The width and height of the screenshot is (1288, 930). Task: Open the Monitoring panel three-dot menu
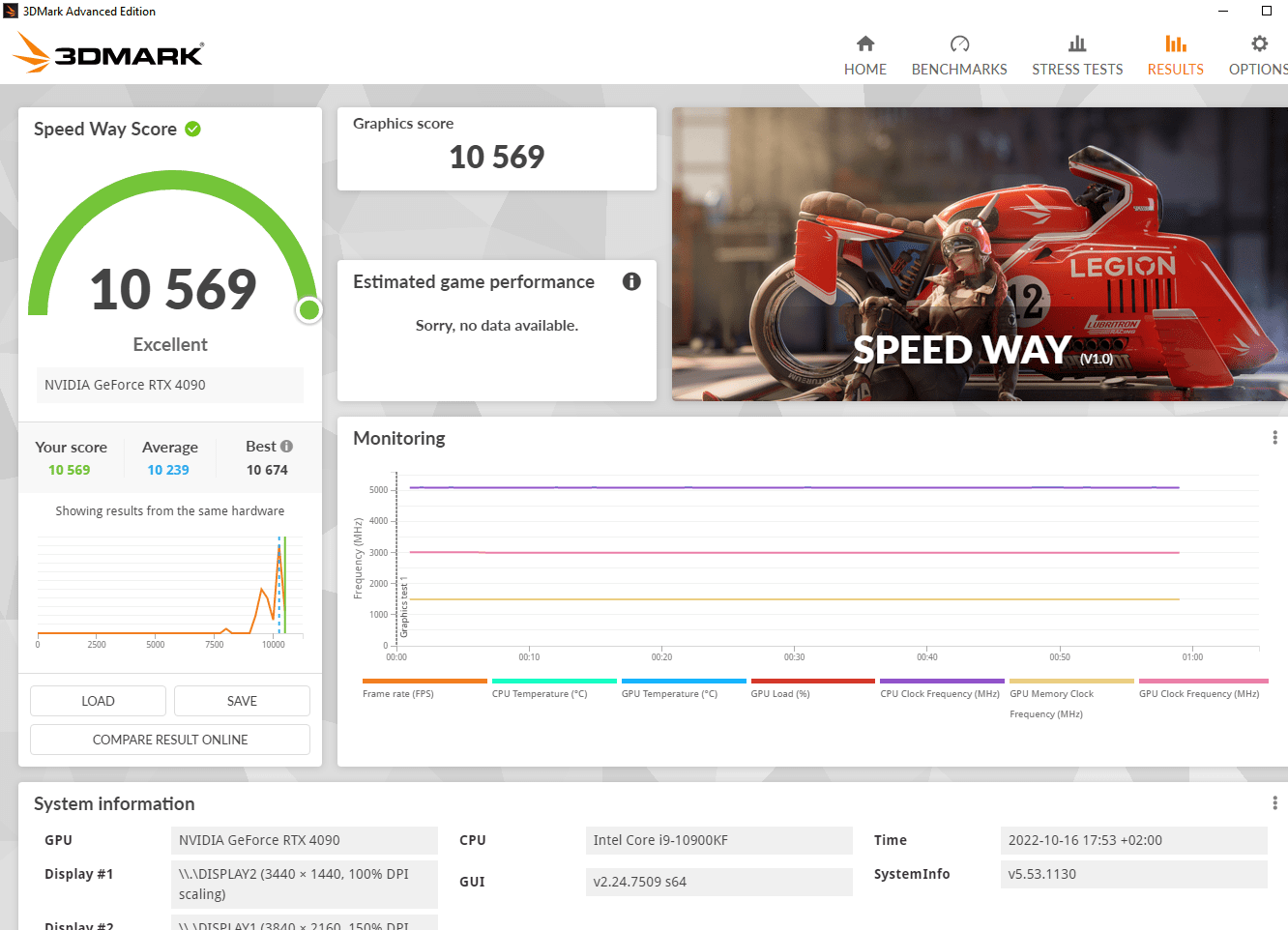(x=1274, y=438)
